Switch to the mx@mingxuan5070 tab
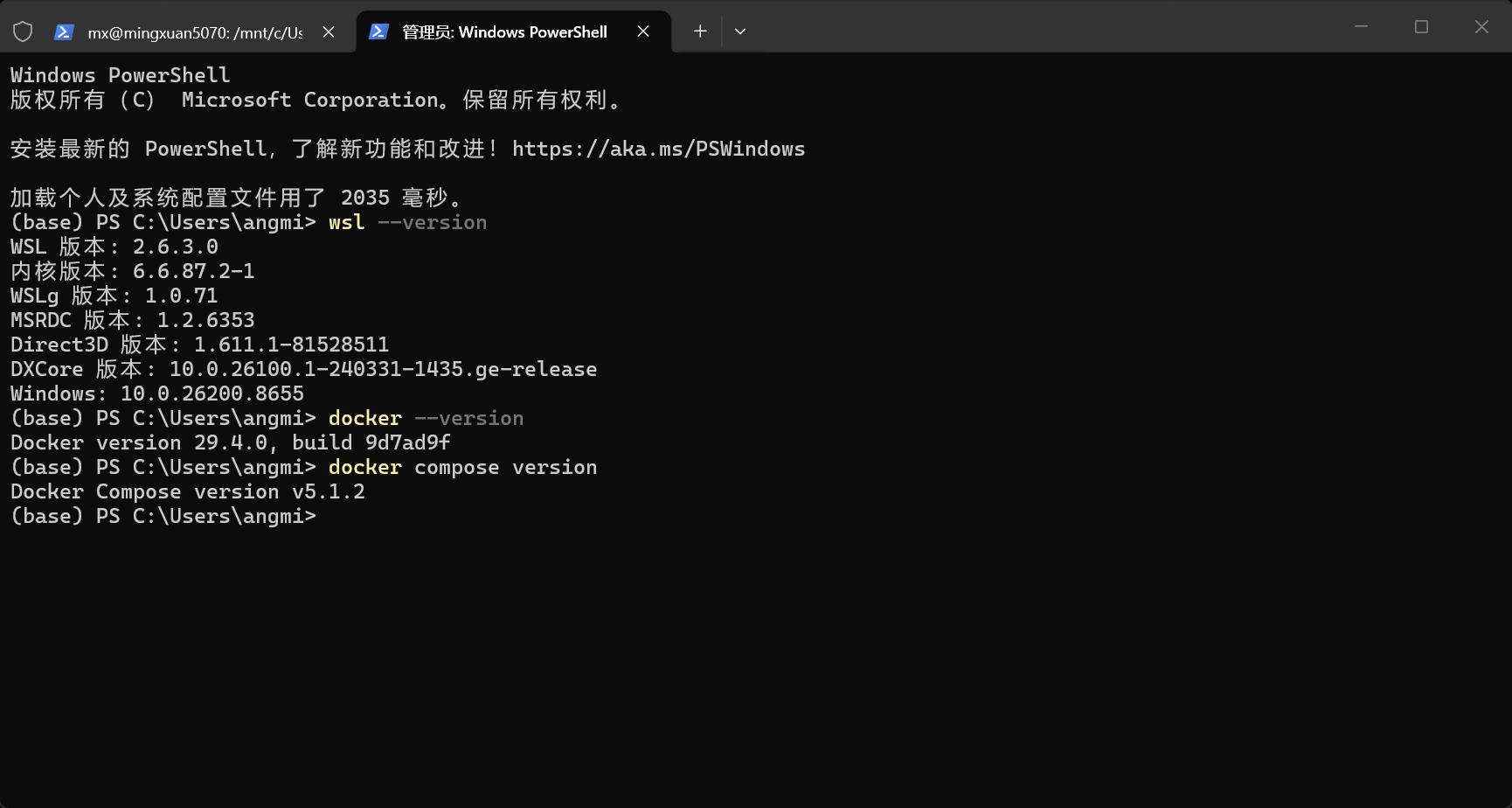 (x=195, y=32)
